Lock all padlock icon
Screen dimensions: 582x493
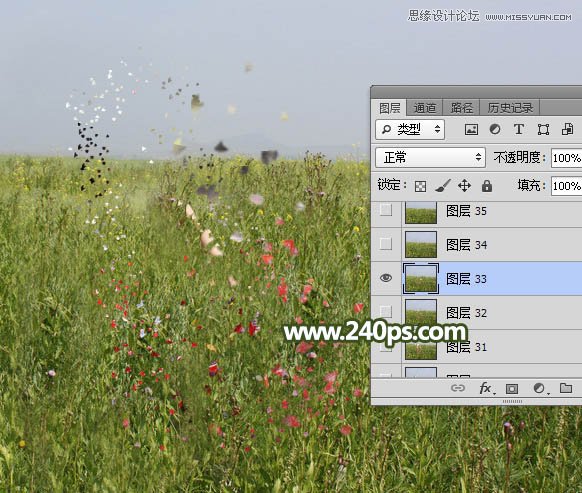click(x=487, y=186)
